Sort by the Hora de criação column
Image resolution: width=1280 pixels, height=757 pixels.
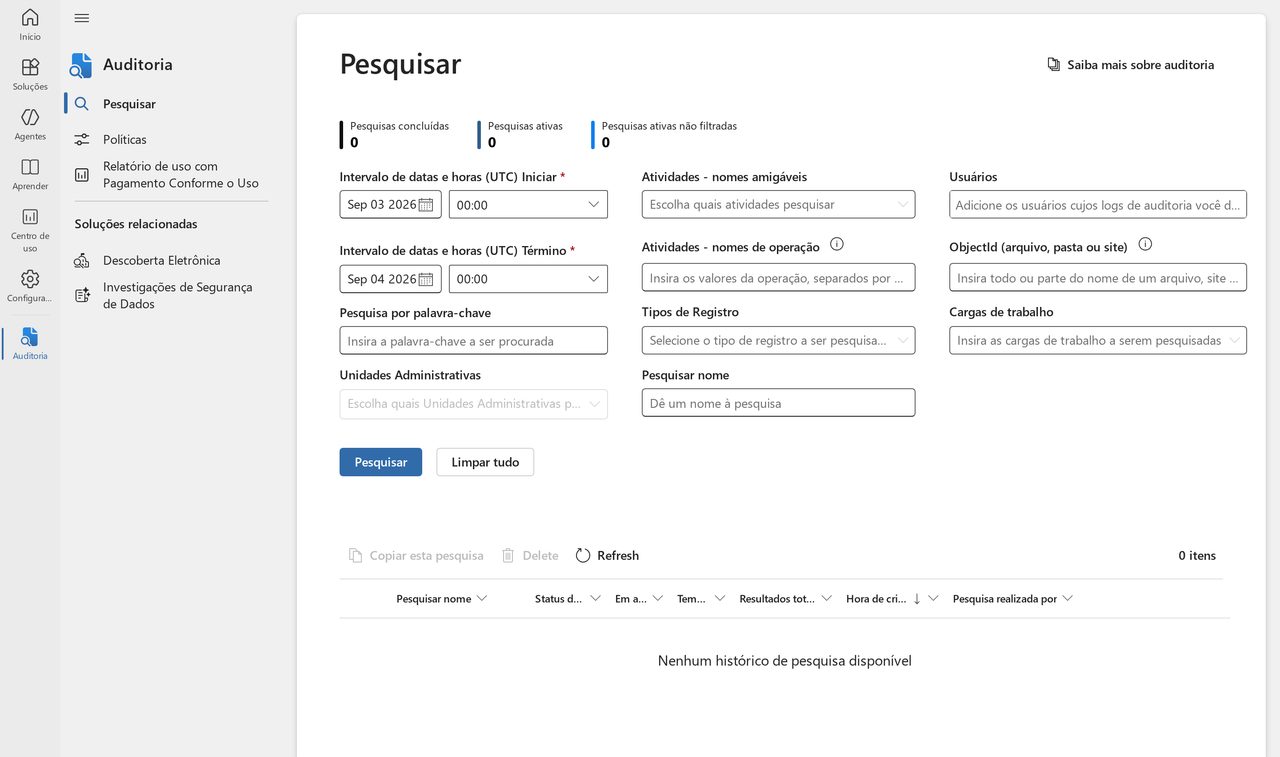click(x=876, y=598)
